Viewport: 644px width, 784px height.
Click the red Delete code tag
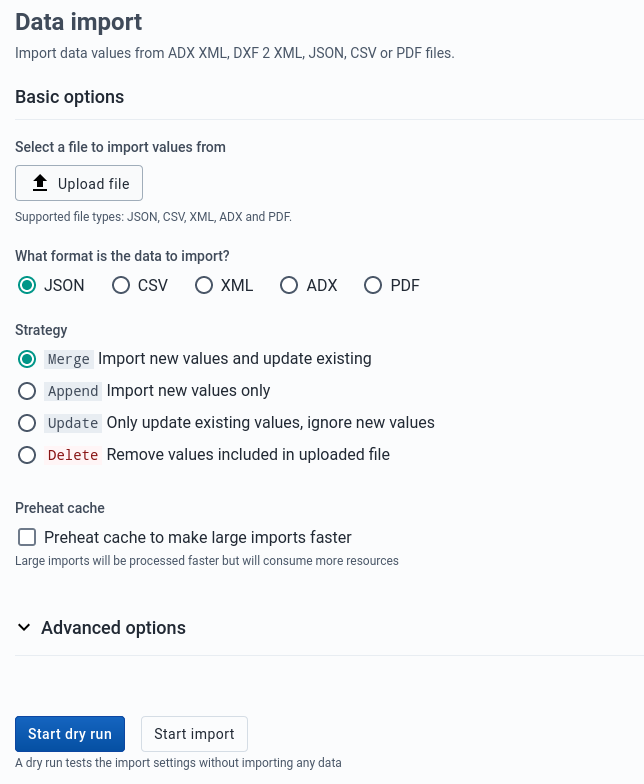click(73, 455)
